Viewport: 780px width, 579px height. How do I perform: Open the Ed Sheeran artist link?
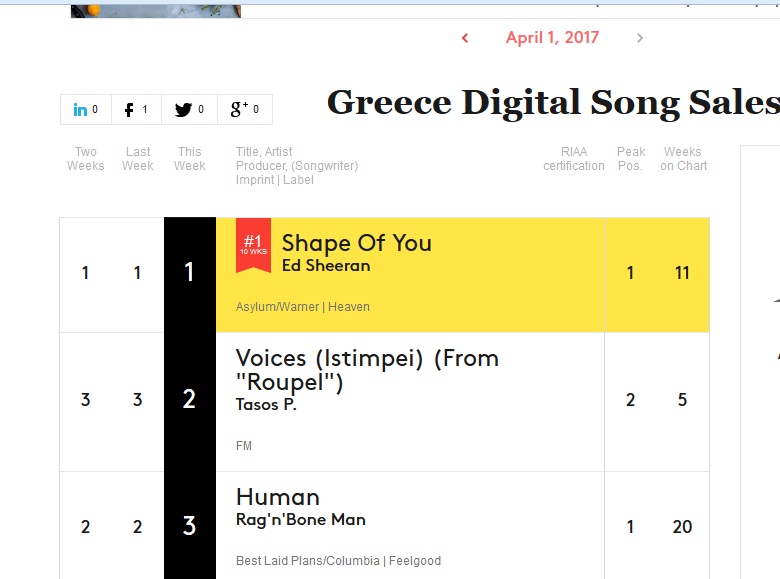pyautogui.click(x=326, y=266)
